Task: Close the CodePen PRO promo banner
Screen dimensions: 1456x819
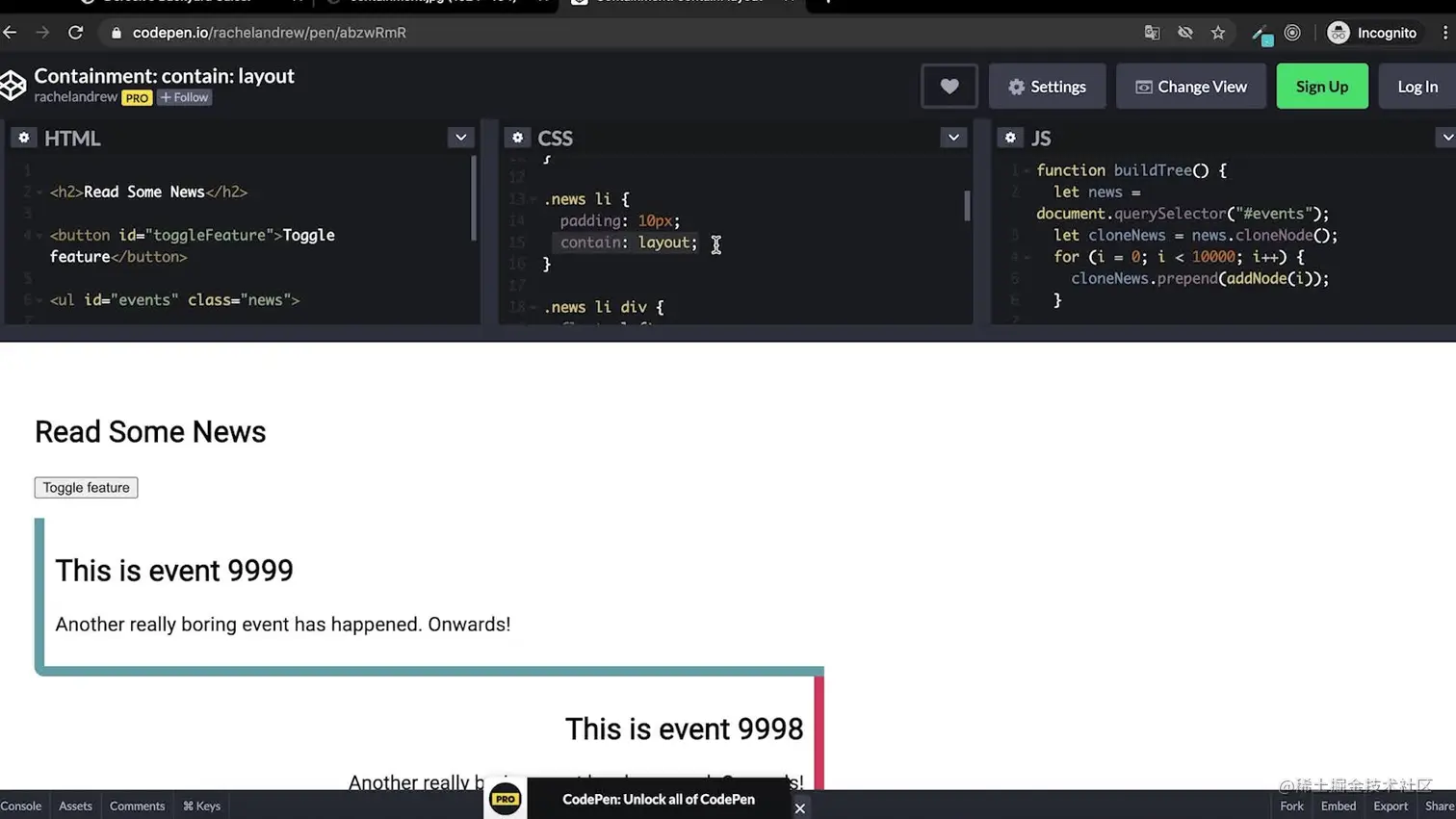Action: [799, 808]
